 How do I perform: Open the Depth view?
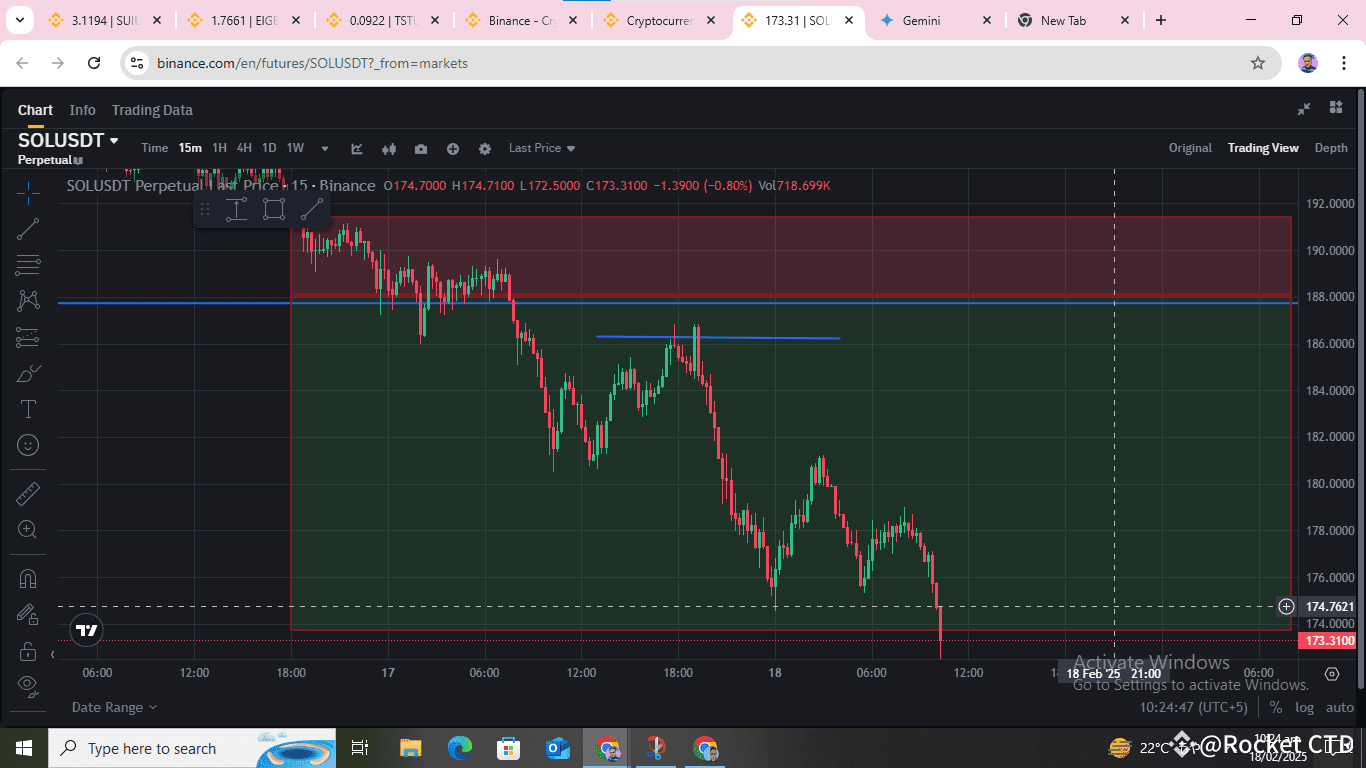(1331, 147)
